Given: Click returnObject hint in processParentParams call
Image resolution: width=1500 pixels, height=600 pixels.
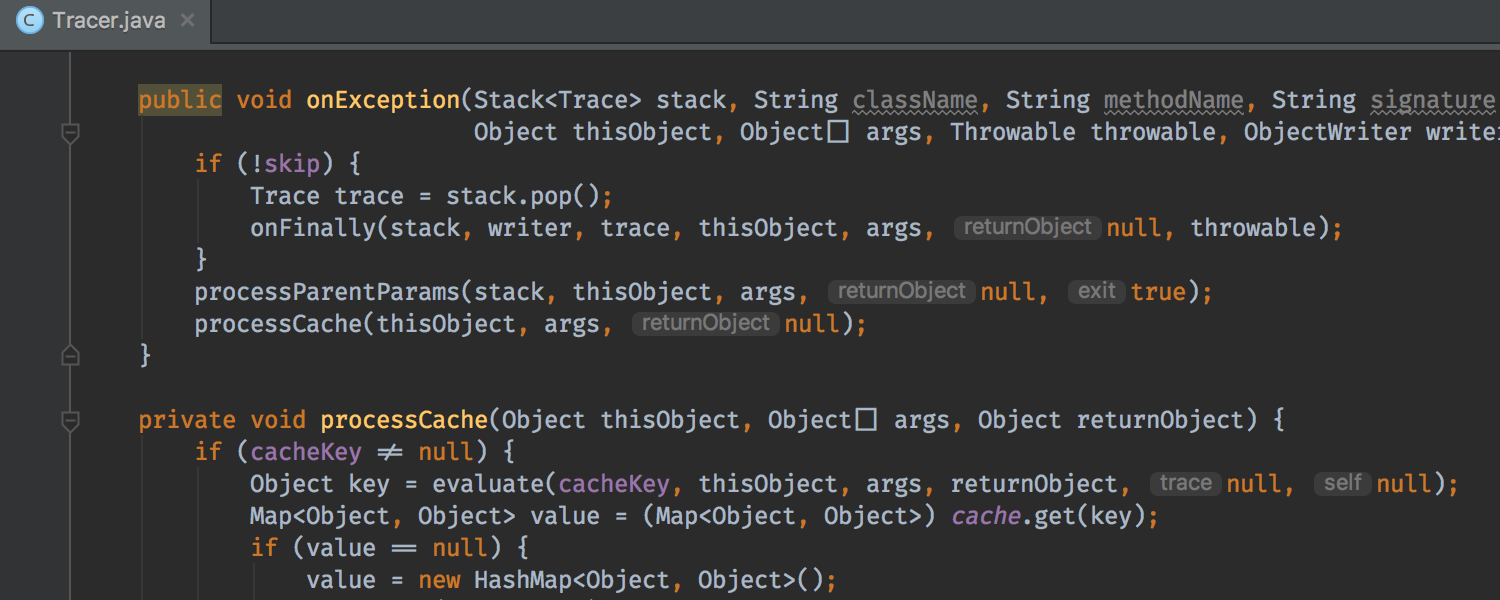Looking at the screenshot, I should click(901, 291).
